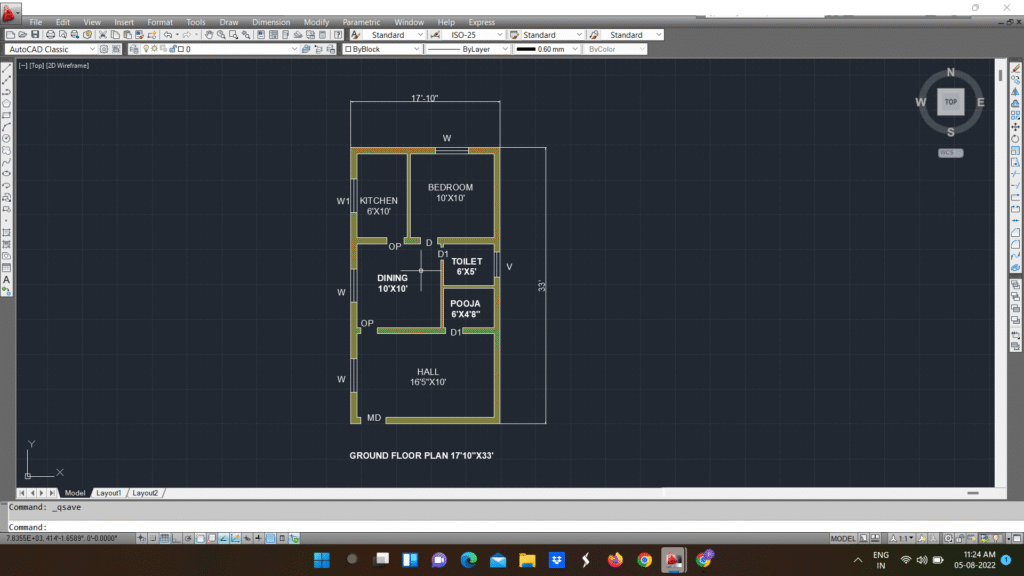Click the Make Object's Layer Current icon
This screenshot has width=1024, height=576.
pyautogui.click(x=306, y=49)
